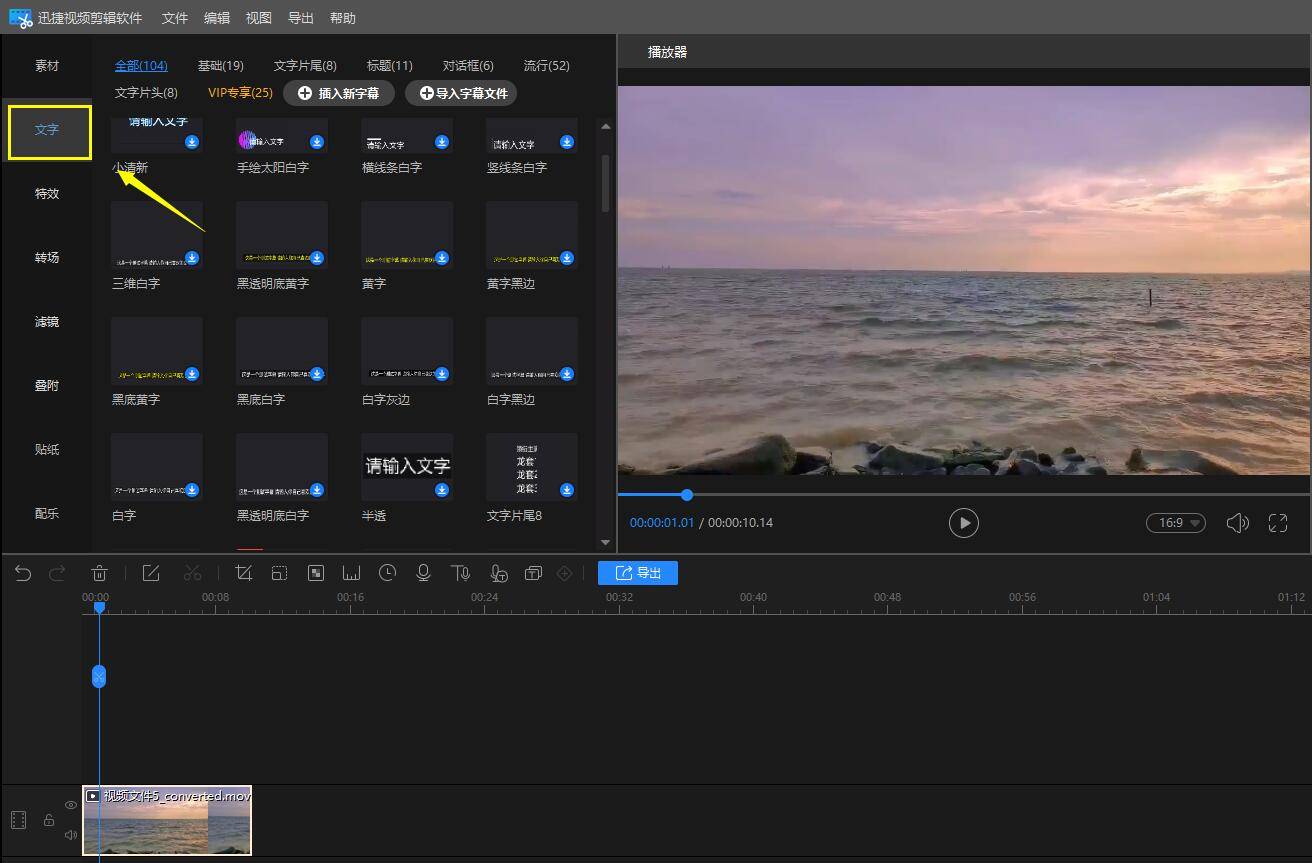Toggle the video track lock
This screenshot has height=863, width=1312.
tap(48, 820)
